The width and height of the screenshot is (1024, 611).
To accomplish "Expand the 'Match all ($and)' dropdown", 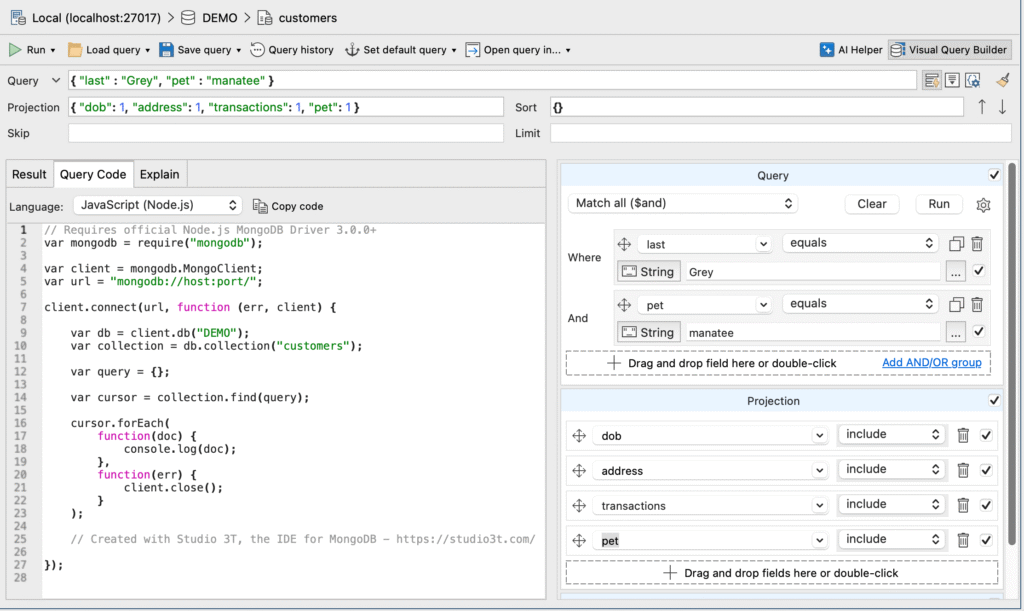I will click(683, 203).
